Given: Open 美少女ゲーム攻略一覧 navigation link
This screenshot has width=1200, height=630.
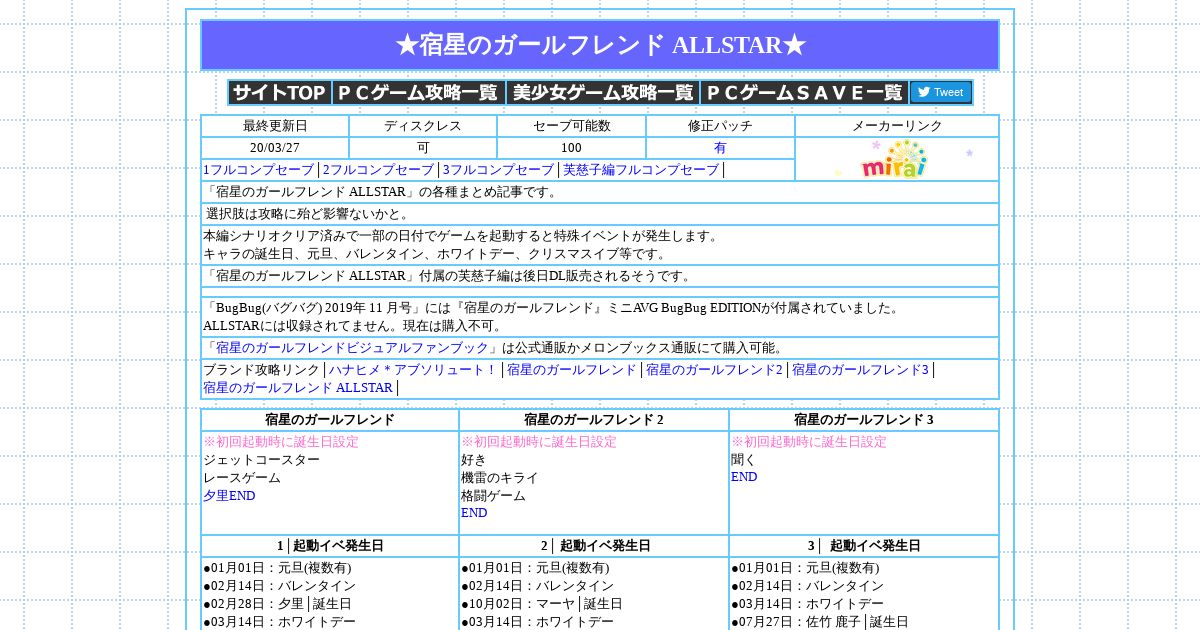Looking at the screenshot, I should coord(602,93).
